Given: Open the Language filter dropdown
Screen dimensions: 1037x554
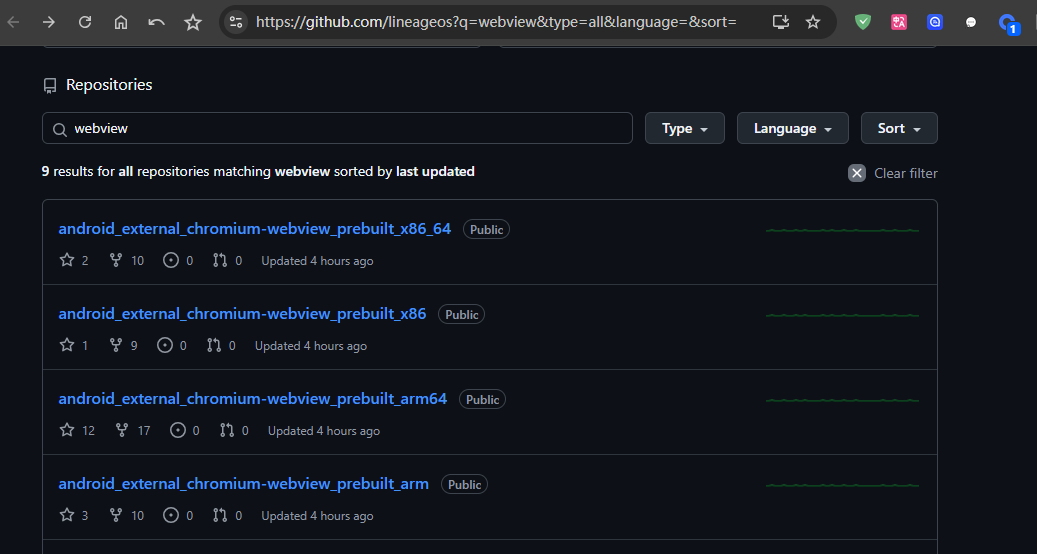Looking at the screenshot, I should 792,128.
